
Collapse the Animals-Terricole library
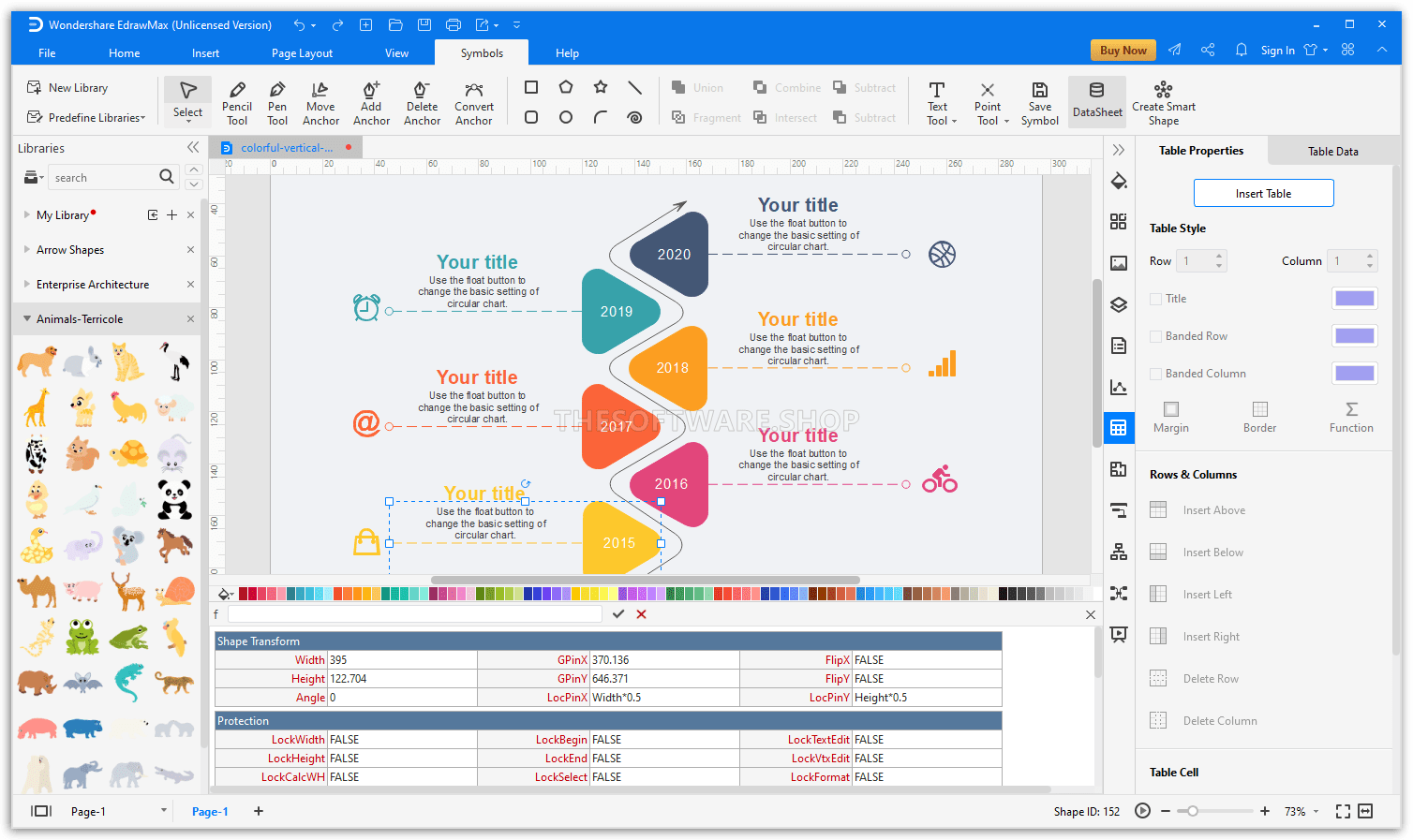(x=27, y=319)
